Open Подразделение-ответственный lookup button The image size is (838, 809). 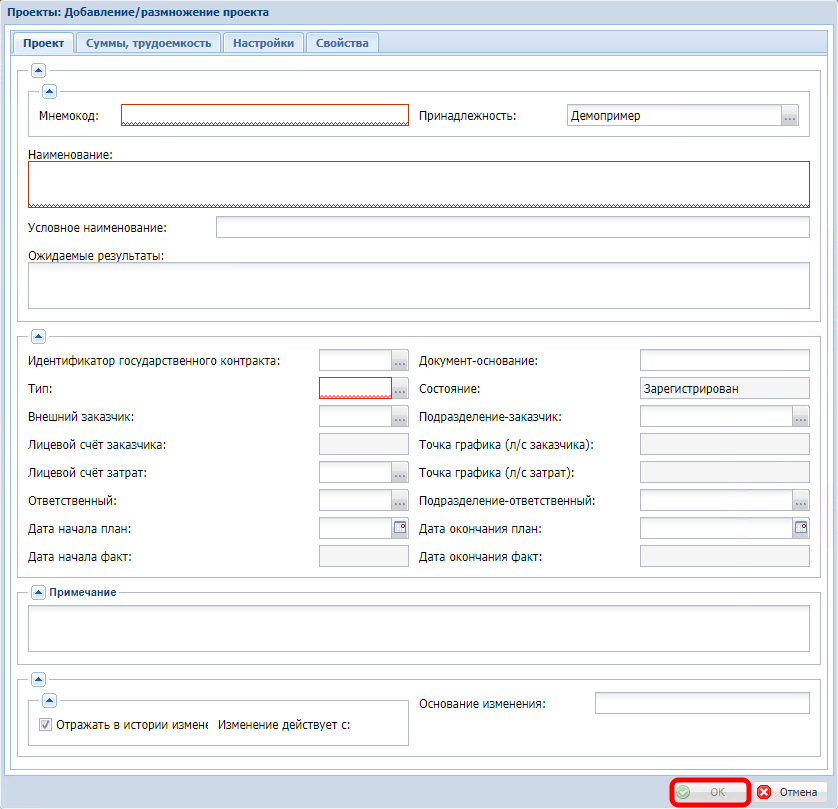click(800, 500)
